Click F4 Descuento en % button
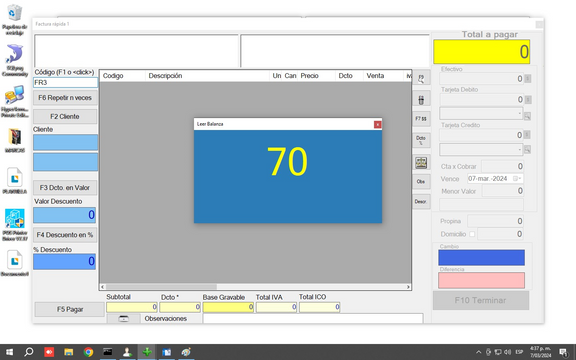This screenshot has height=360, width=576. [x=65, y=235]
